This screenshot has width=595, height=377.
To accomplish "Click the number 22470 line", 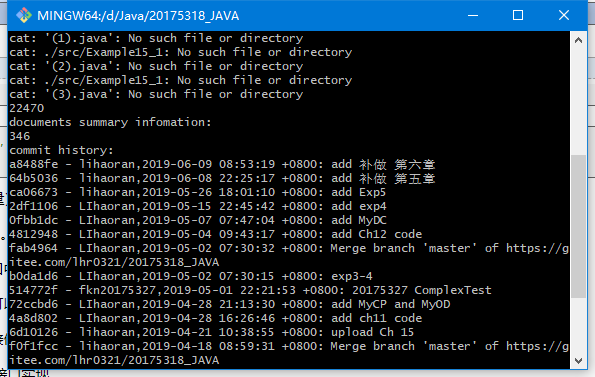I will pos(27,108).
